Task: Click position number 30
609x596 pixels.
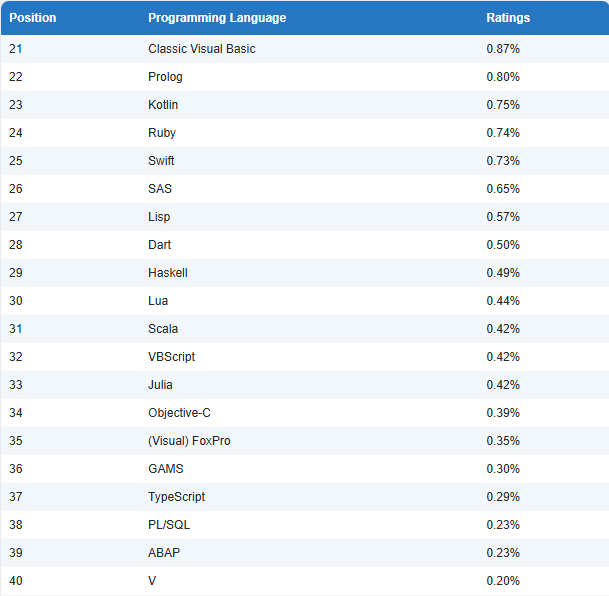Action: click(16, 301)
